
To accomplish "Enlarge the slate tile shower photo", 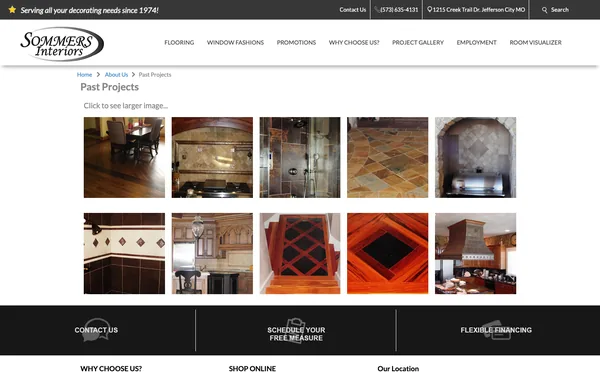I will pyautogui.click(x=300, y=157).
